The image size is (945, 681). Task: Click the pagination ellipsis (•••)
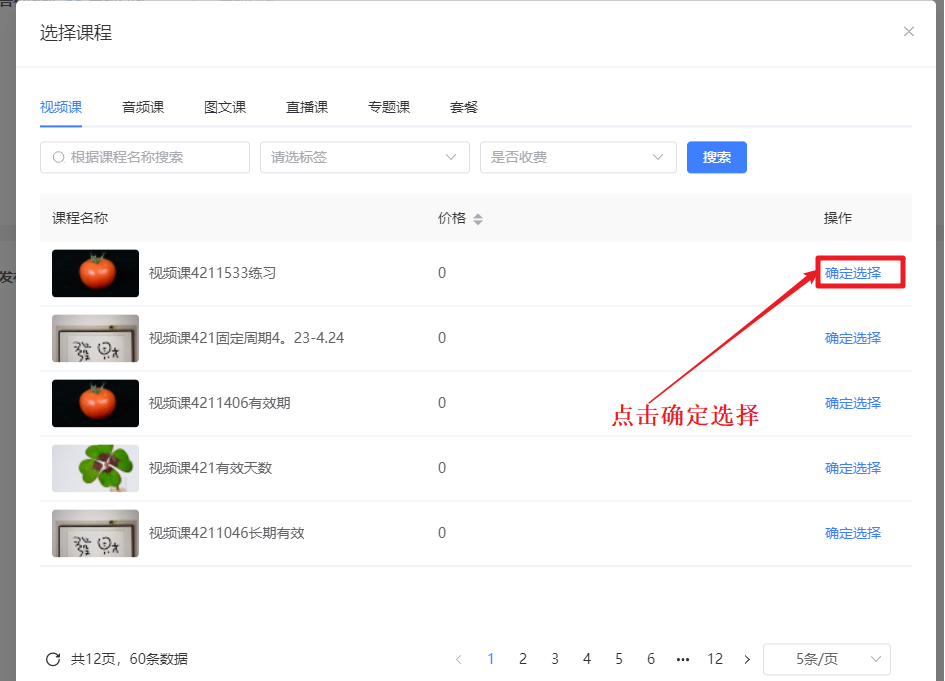(x=682, y=659)
